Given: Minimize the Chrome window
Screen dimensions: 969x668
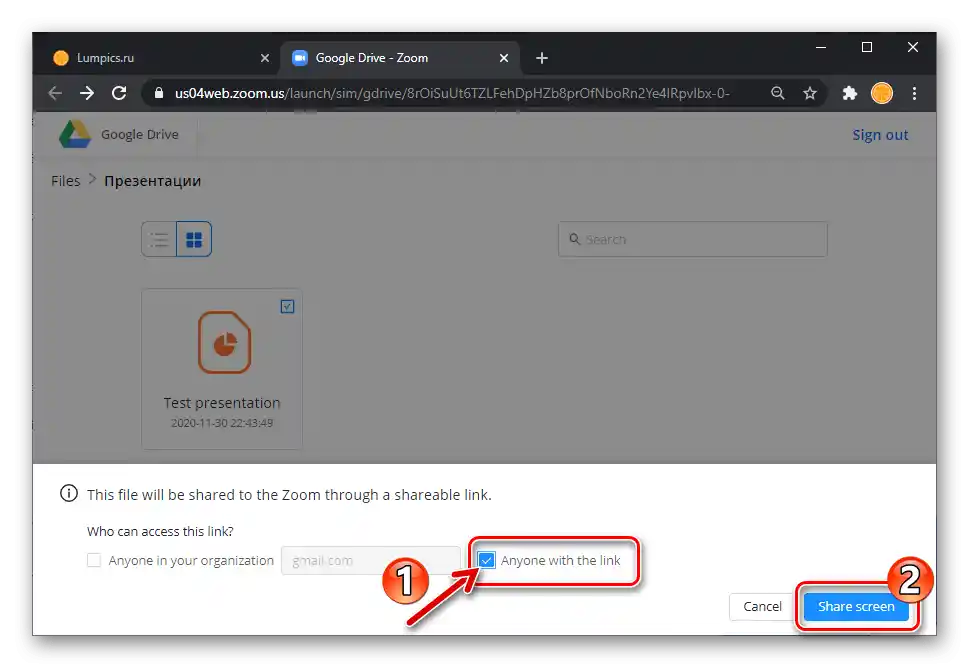Looking at the screenshot, I should 821,48.
